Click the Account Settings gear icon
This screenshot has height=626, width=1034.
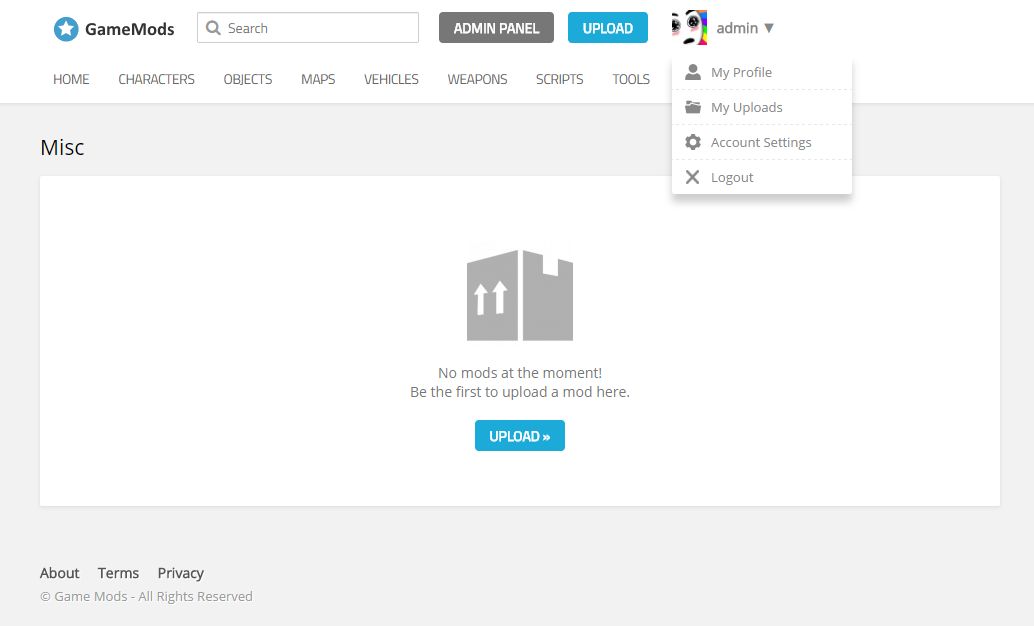tap(692, 142)
